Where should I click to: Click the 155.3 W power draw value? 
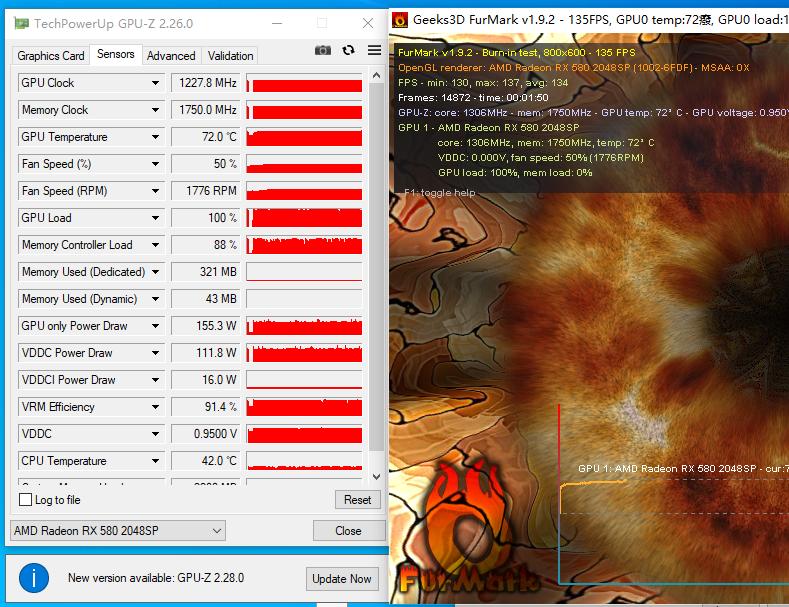point(205,326)
